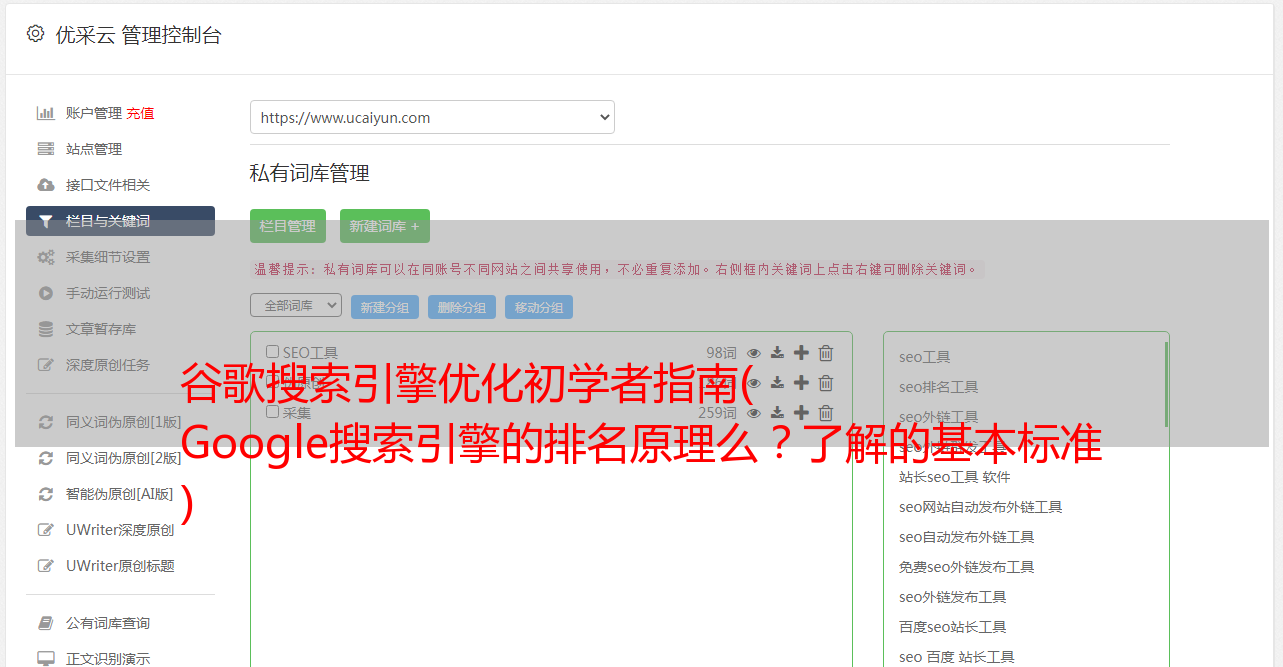Click the monitor icon of 正文识别演示

[46, 659]
